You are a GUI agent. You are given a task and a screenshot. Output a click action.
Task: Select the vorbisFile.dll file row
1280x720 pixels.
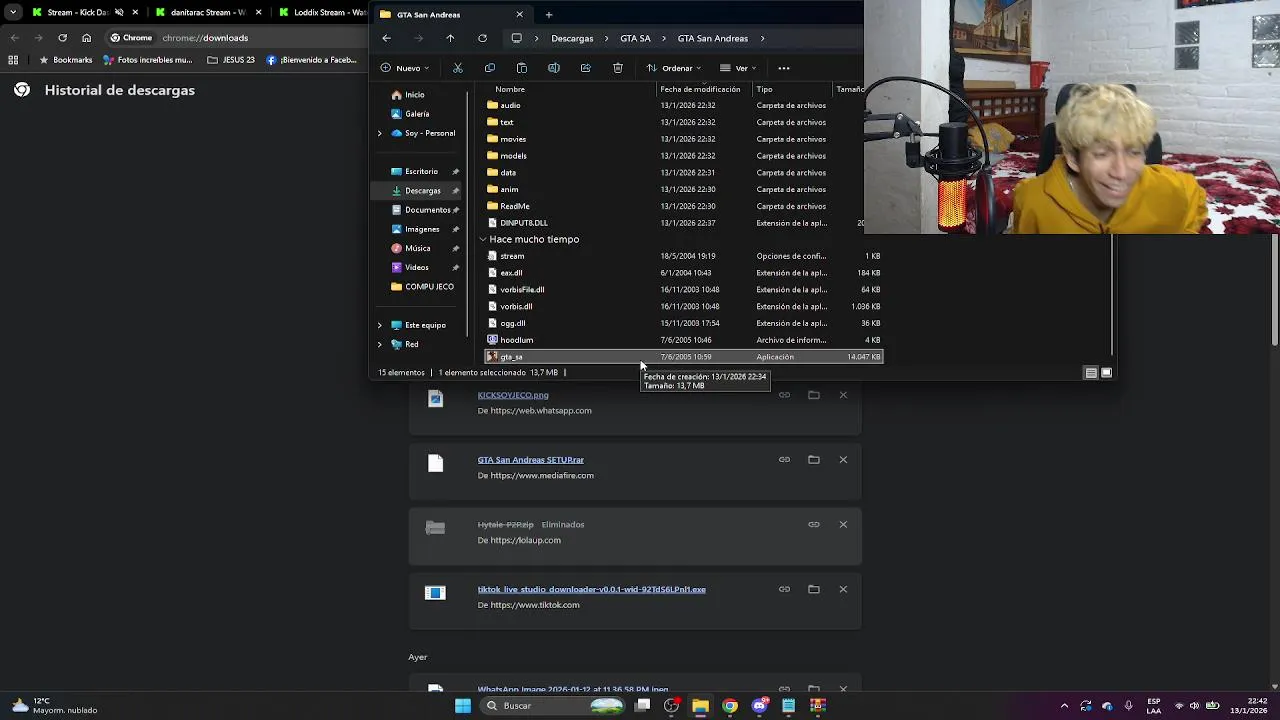click(x=683, y=290)
